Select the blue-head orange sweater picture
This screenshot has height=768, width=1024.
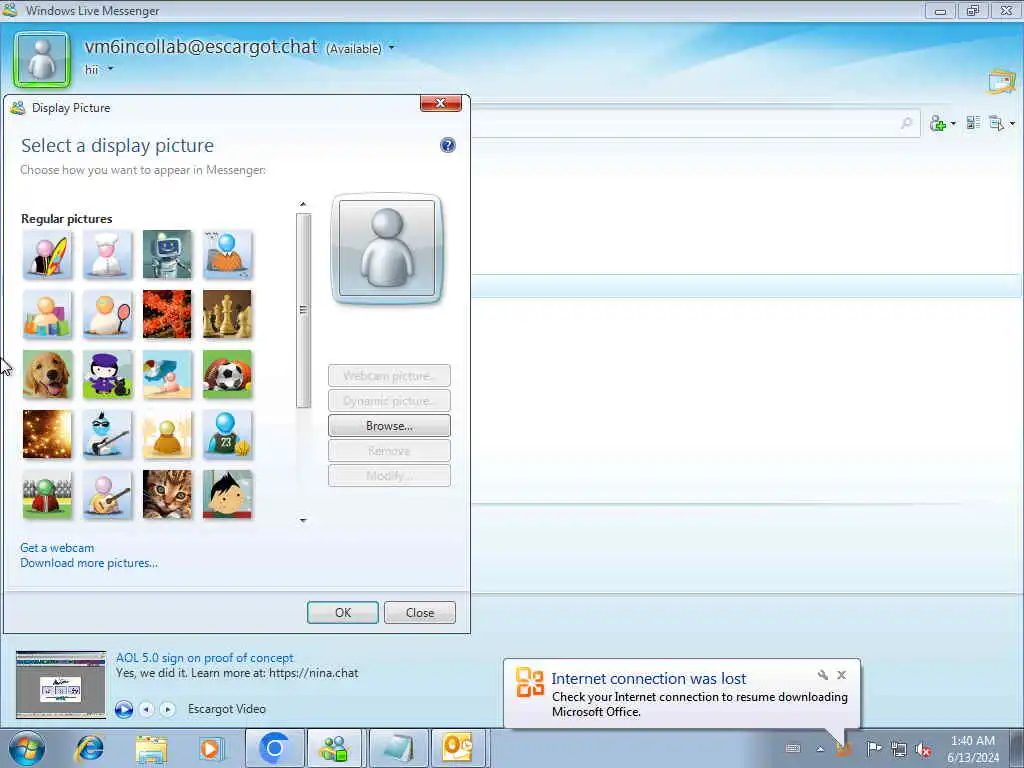[227, 255]
